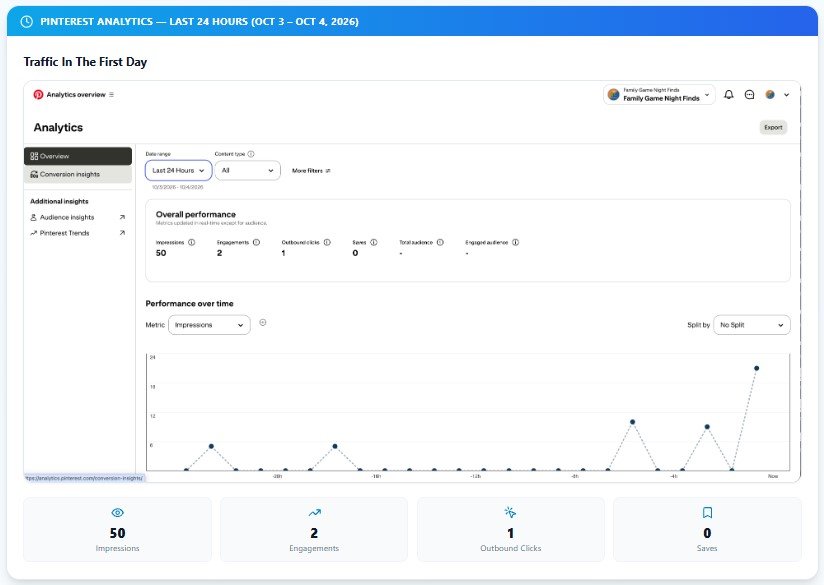Click the bookmark icon on the Saves card
824x585 pixels.
click(x=707, y=512)
